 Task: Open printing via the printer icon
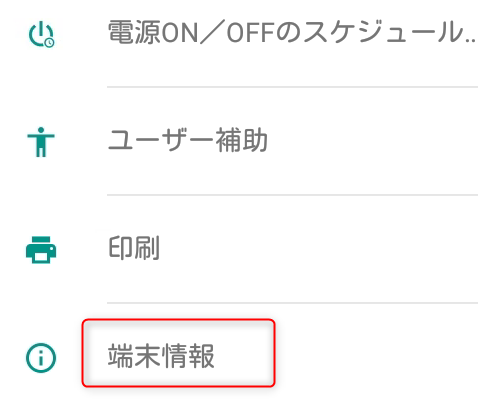coord(41,250)
